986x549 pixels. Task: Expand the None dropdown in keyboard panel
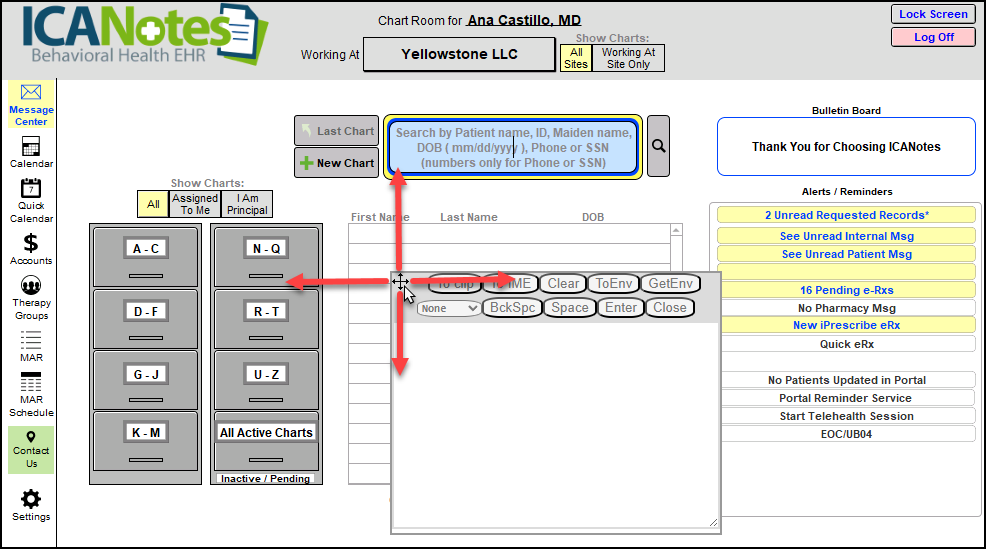tap(449, 308)
